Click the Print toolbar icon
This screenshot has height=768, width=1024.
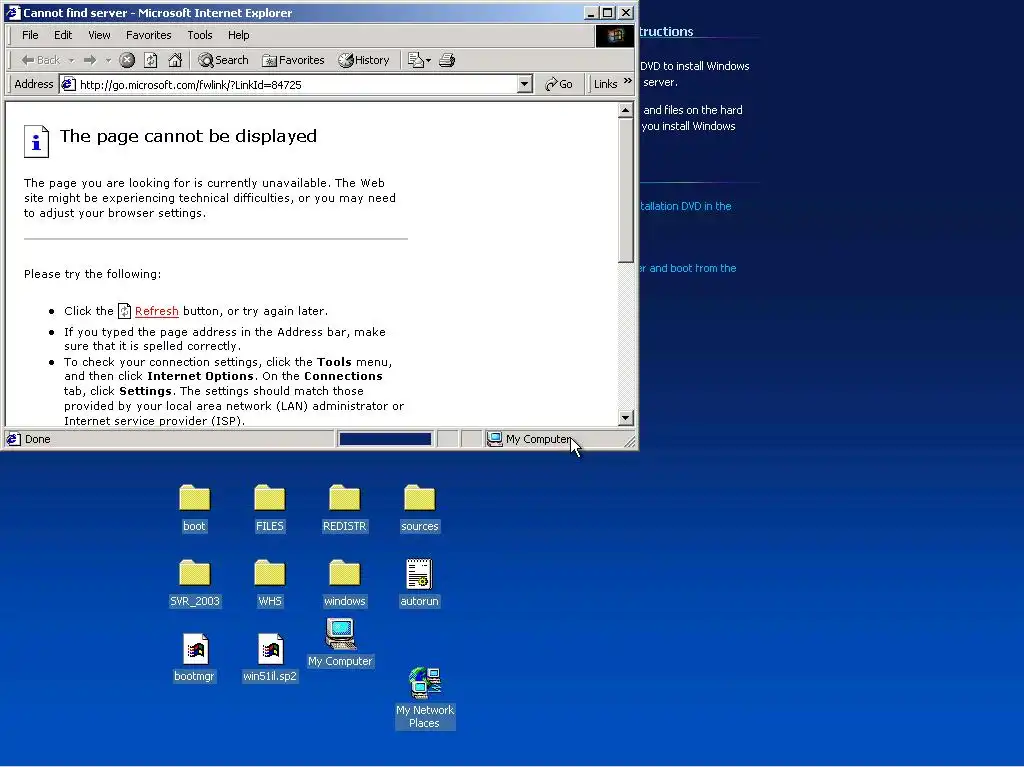click(447, 60)
